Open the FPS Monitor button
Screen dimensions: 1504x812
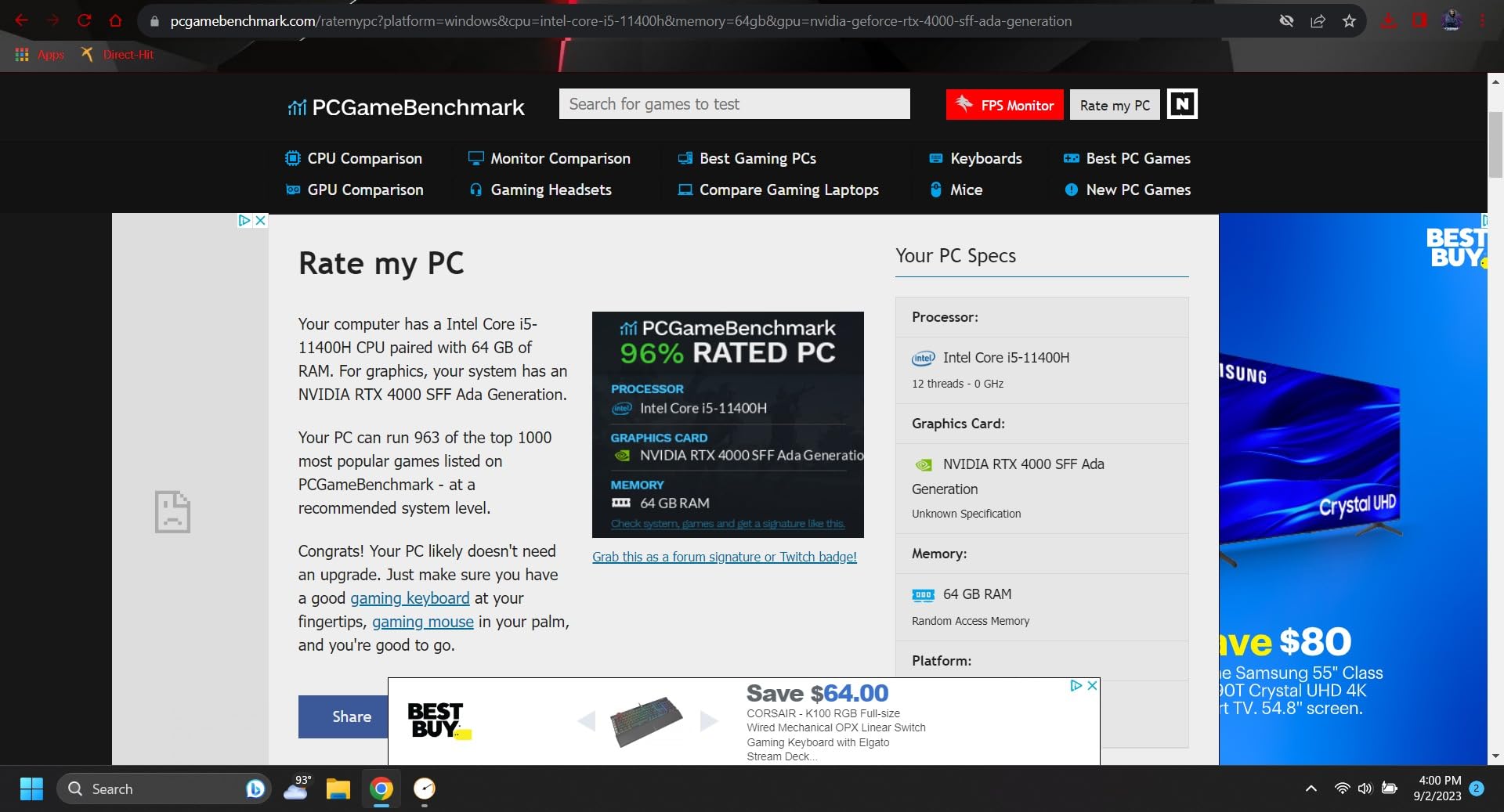pos(1004,105)
